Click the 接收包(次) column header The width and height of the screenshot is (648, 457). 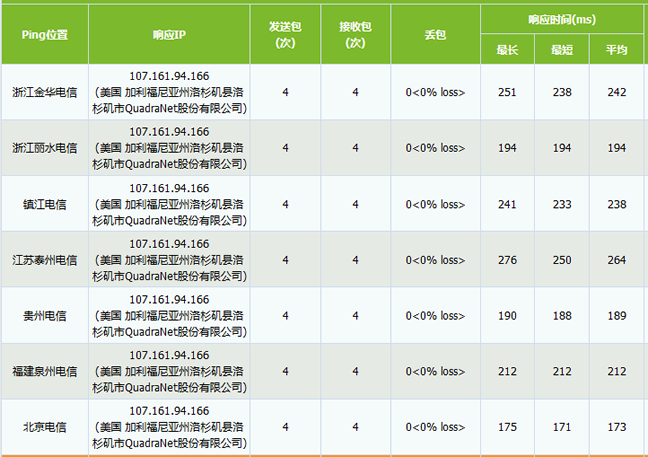(x=355, y=34)
